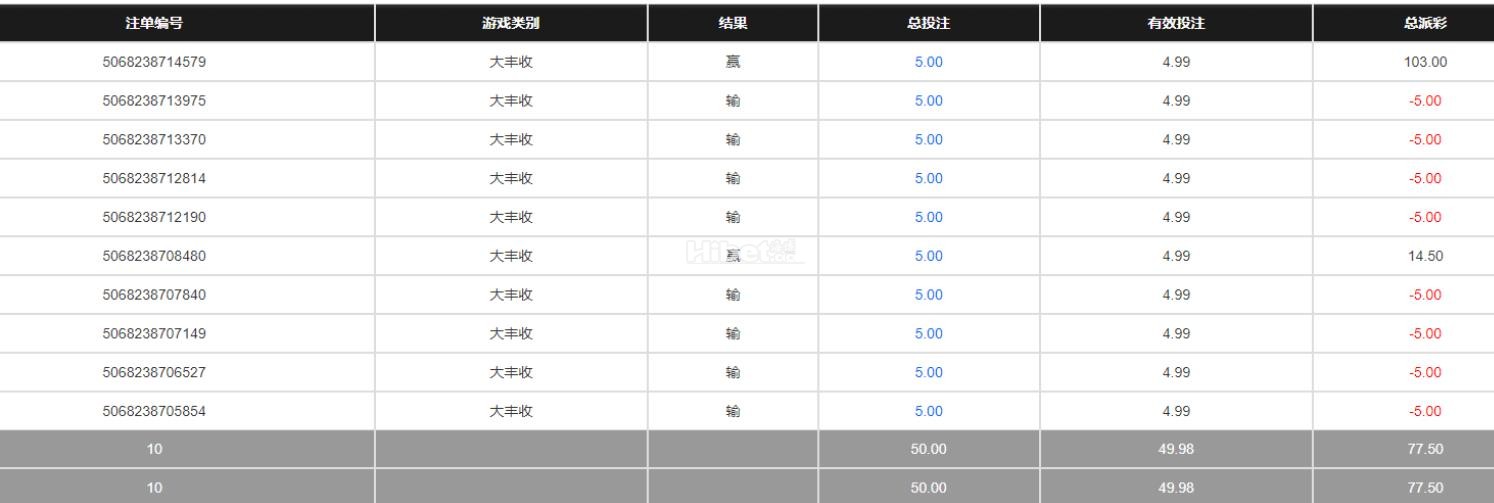Click the 103.00 payout value
Viewport: 1494px width, 503px height.
point(1425,62)
